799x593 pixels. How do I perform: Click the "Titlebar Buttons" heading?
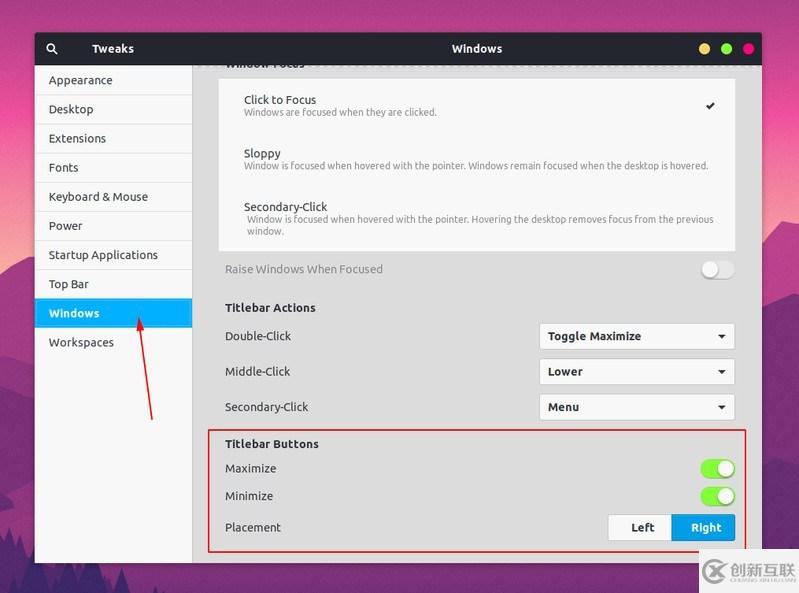[272, 444]
